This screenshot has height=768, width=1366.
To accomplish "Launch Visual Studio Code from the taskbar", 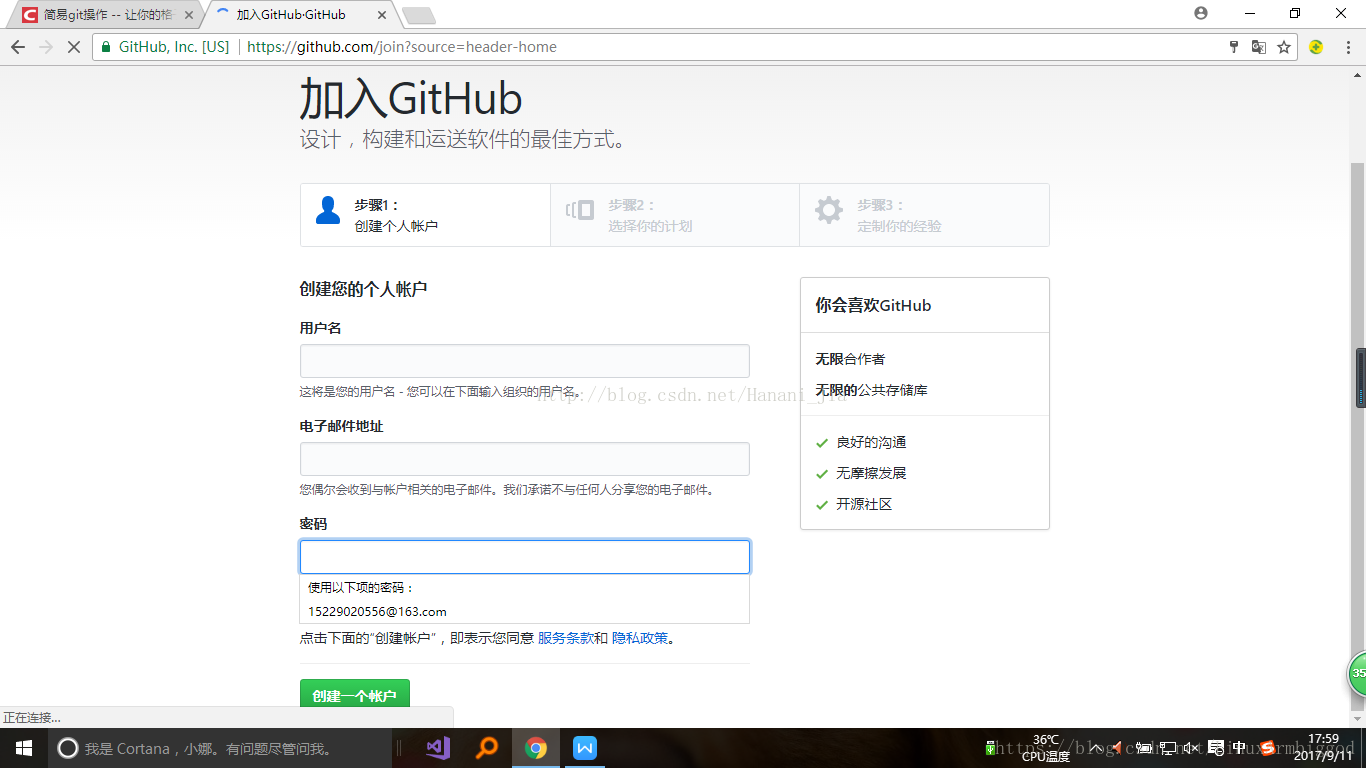I will (439, 747).
